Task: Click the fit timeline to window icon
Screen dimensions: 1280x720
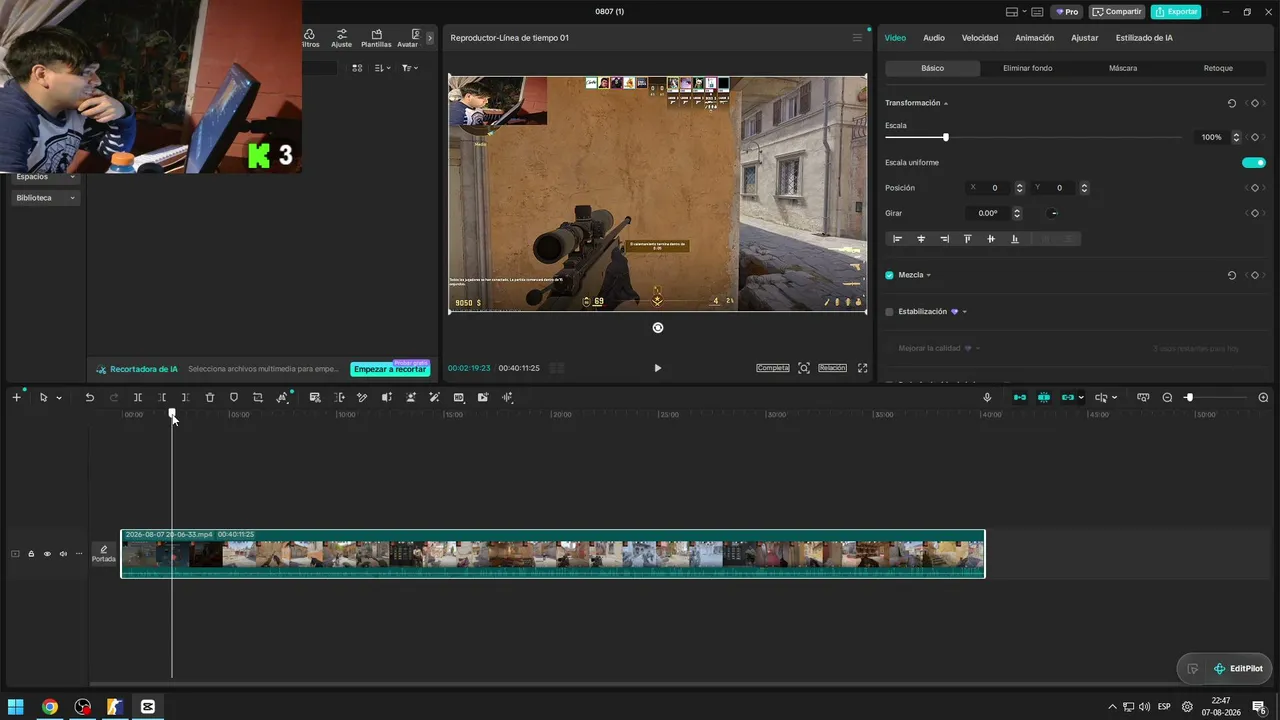Action: tap(1143, 397)
